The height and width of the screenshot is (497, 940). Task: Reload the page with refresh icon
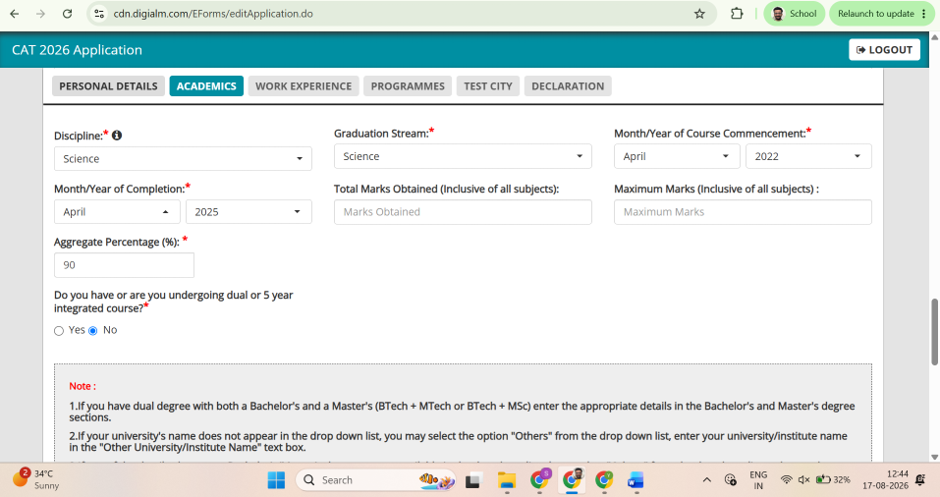point(67,14)
